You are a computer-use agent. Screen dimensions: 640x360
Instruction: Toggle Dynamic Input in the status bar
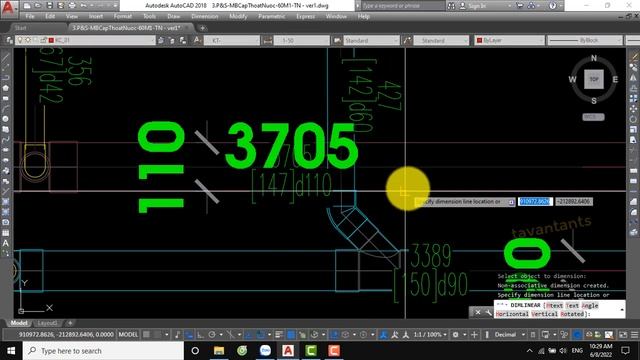pyautogui.click(x=189, y=335)
